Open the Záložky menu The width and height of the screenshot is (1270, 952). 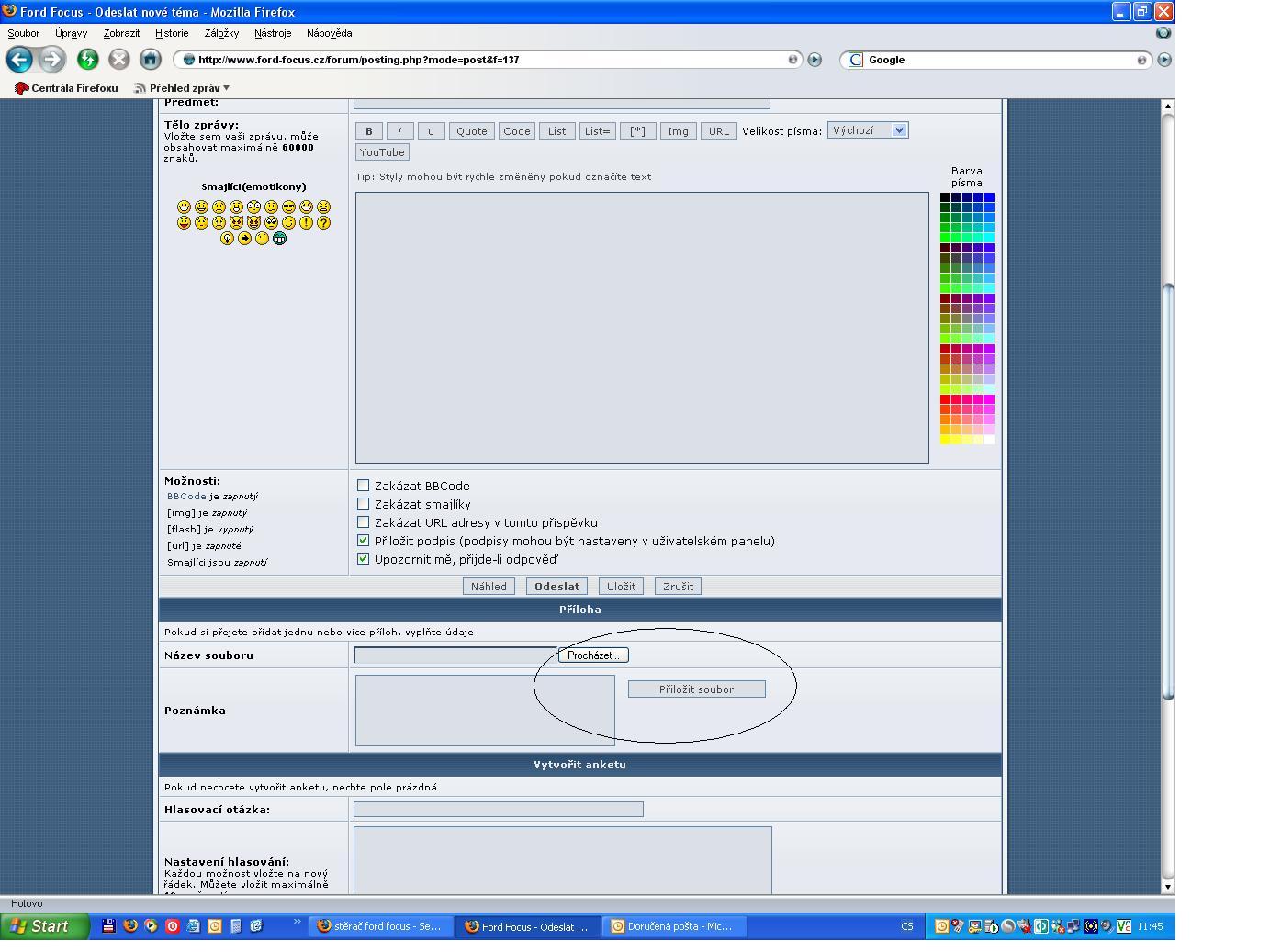pos(221,33)
